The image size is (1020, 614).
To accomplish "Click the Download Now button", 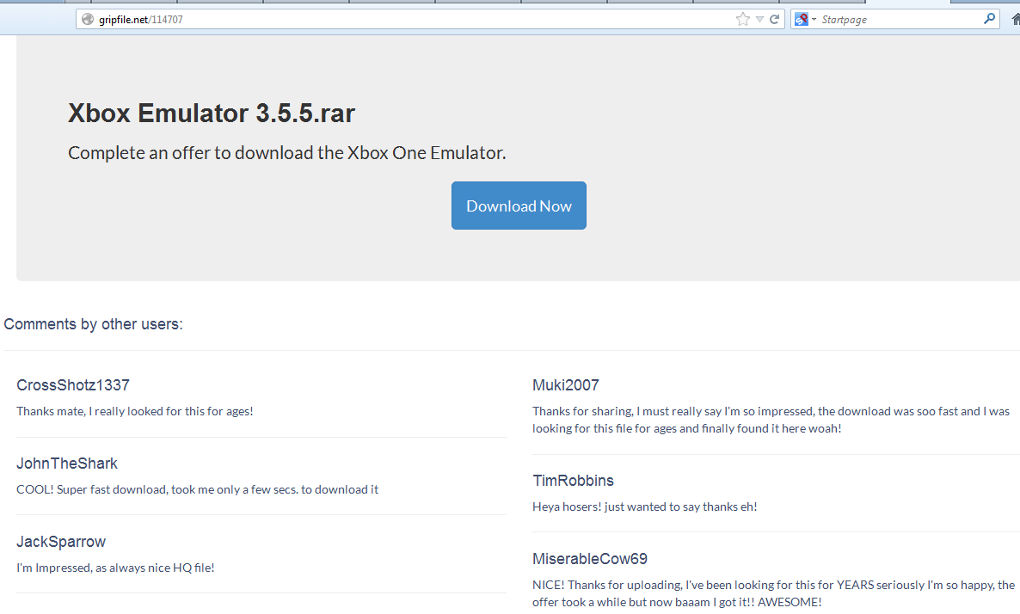I will click(x=518, y=206).
